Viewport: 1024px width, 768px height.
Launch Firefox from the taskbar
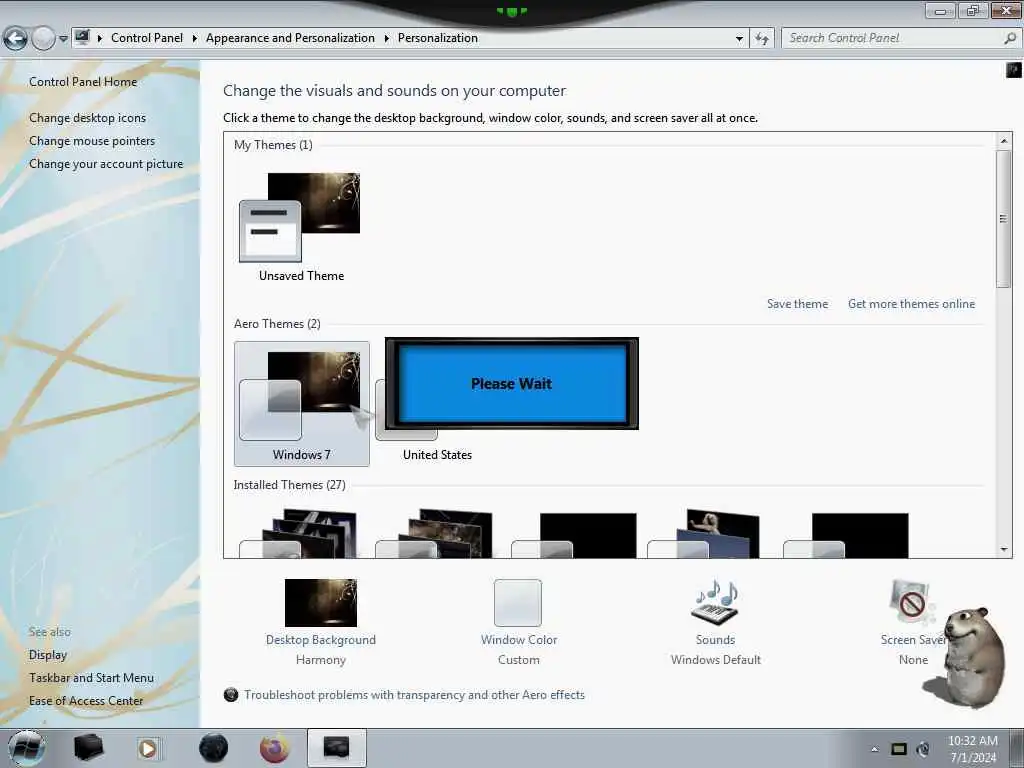click(x=274, y=748)
